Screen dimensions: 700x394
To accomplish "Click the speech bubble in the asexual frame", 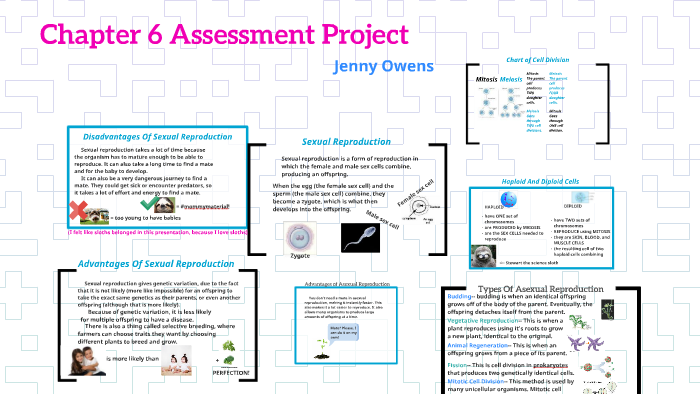I will (343, 333).
